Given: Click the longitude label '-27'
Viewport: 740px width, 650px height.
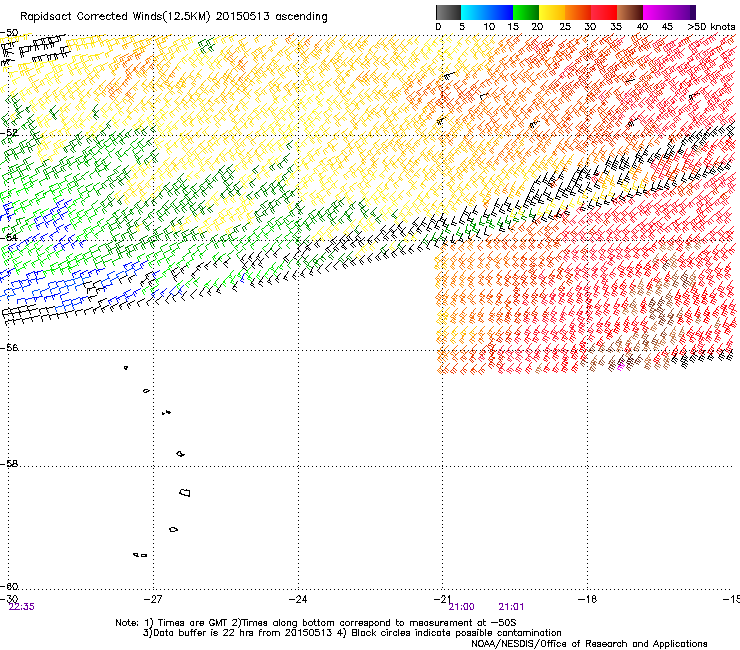Looking at the screenshot, I should coord(153,599).
